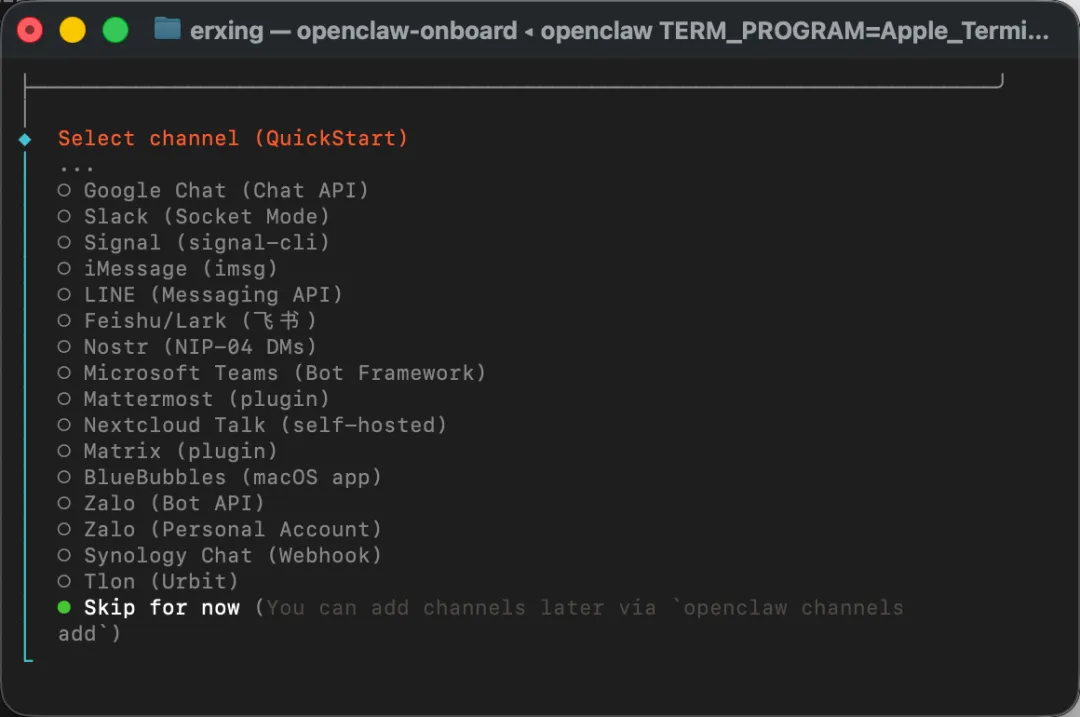
Task: Click the Select channel (QuickStart) heading
Action: (x=233, y=138)
